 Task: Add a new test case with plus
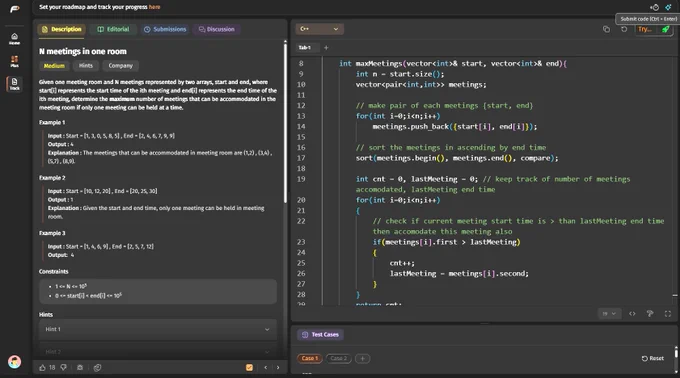tap(363, 358)
